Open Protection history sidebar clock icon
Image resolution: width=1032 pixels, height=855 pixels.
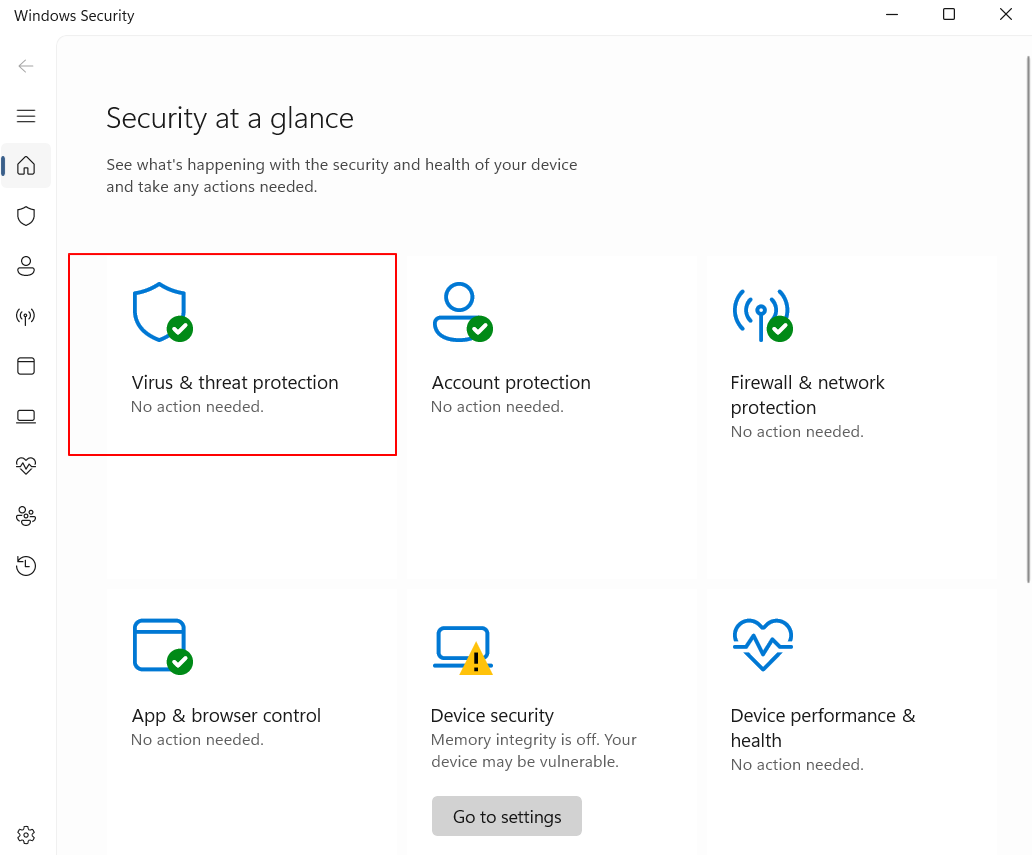26,566
